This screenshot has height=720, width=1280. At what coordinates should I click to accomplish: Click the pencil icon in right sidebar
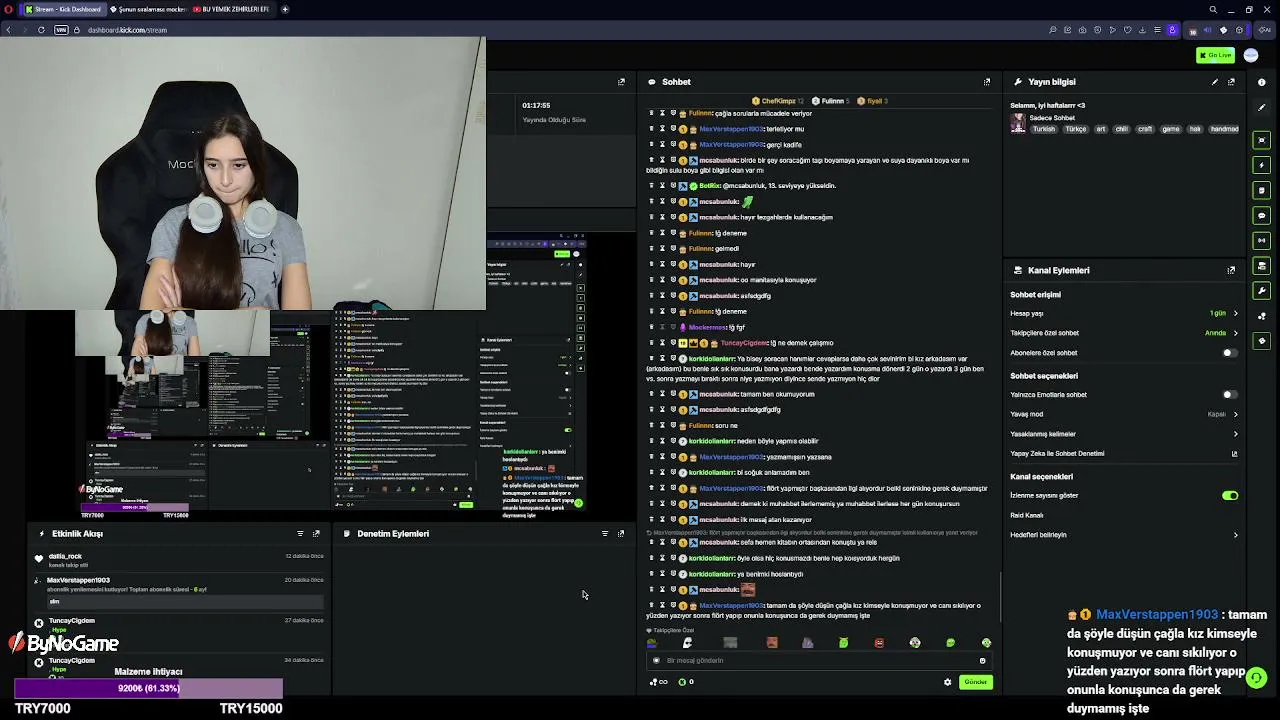pyautogui.click(x=1262, y=107)
